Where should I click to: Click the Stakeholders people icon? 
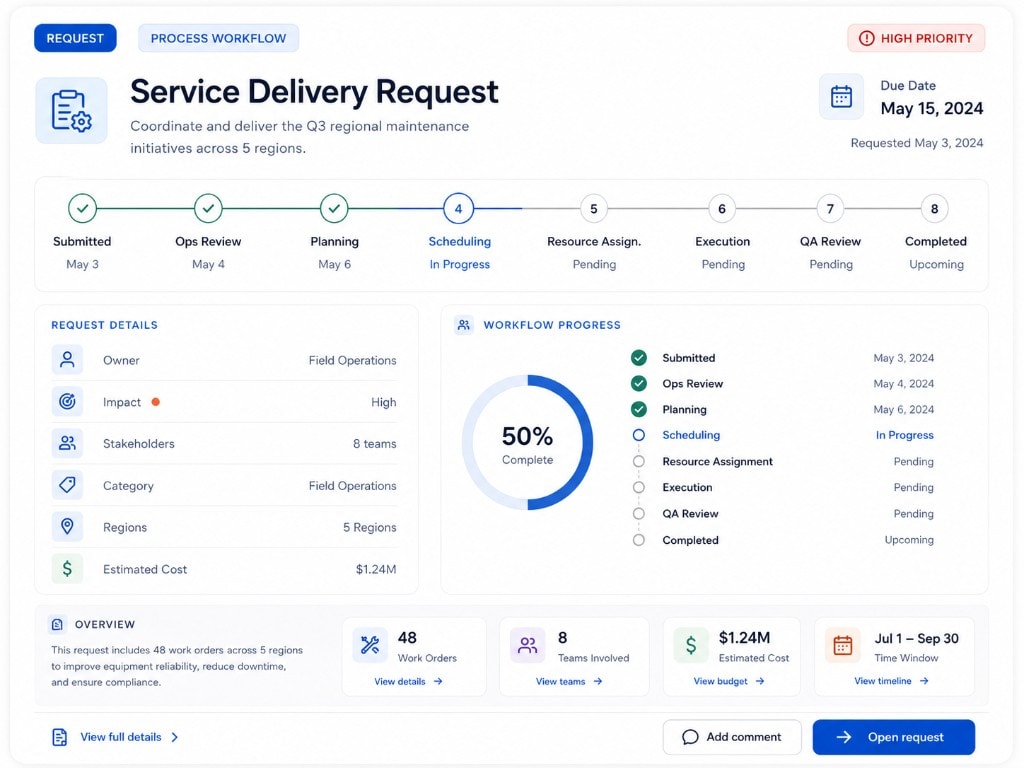[67, 443]
